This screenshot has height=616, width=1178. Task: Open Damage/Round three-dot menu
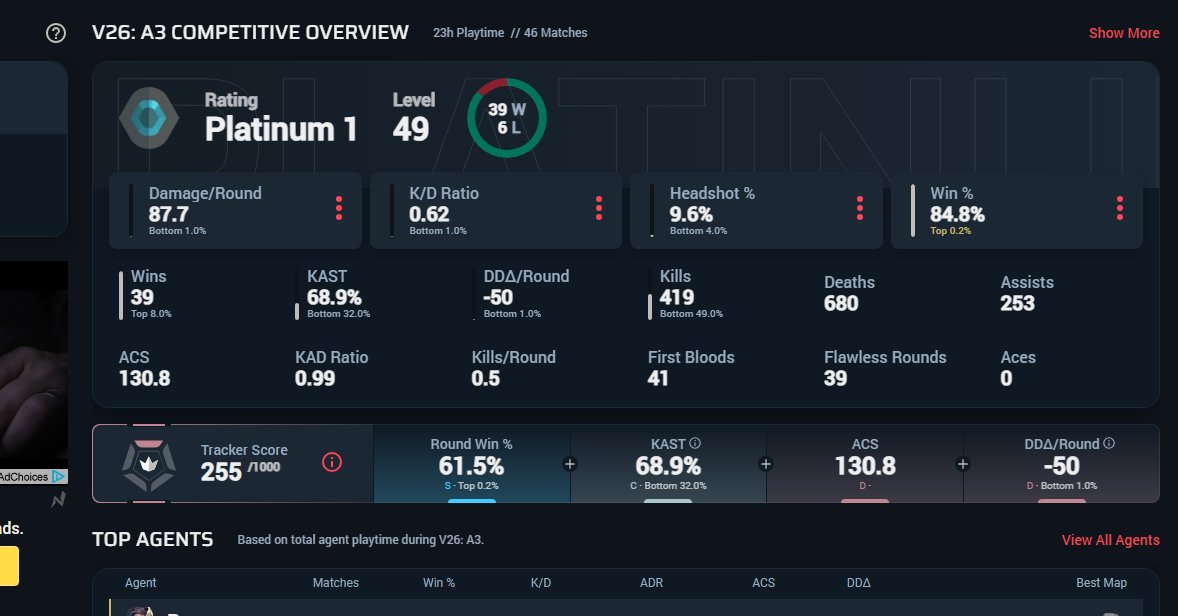tap(339, 208)
